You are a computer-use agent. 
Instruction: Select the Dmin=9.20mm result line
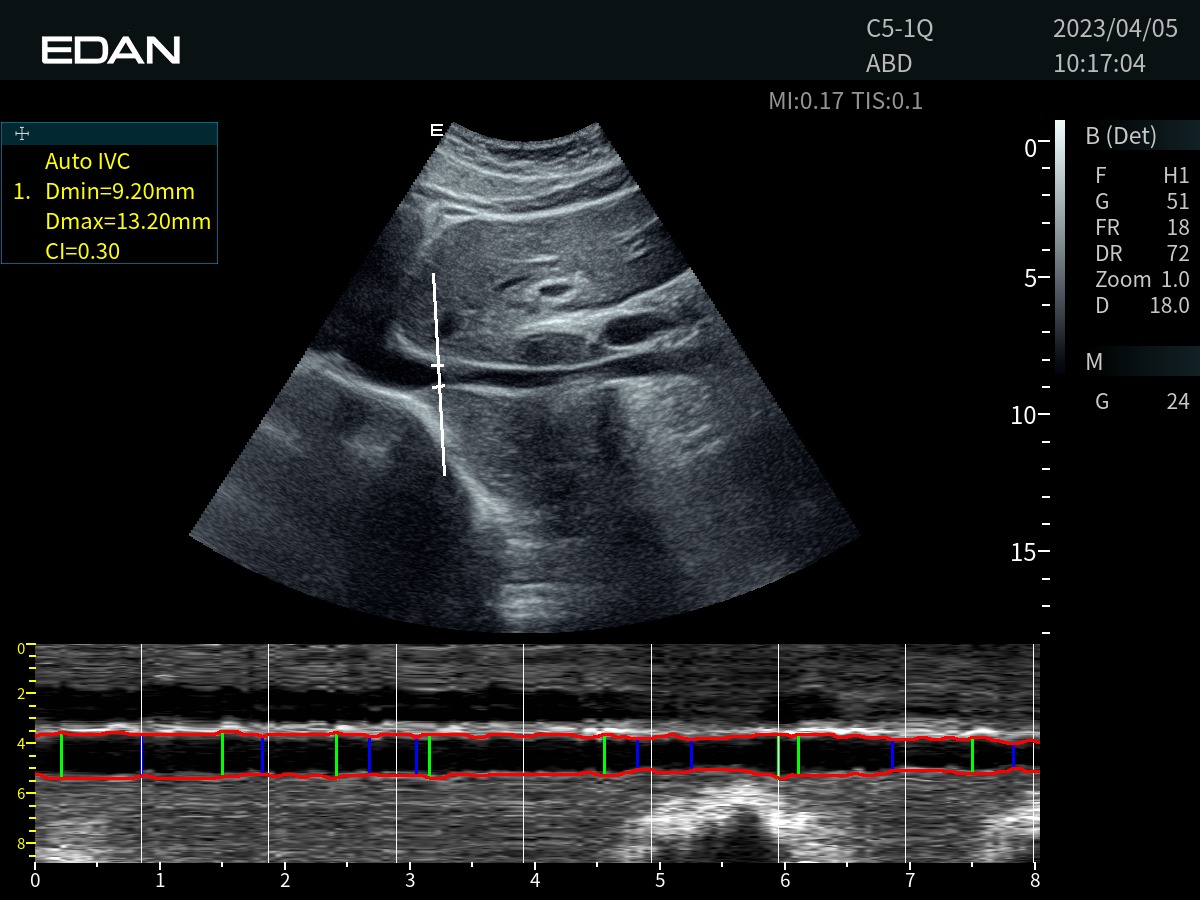click(119, 192)
